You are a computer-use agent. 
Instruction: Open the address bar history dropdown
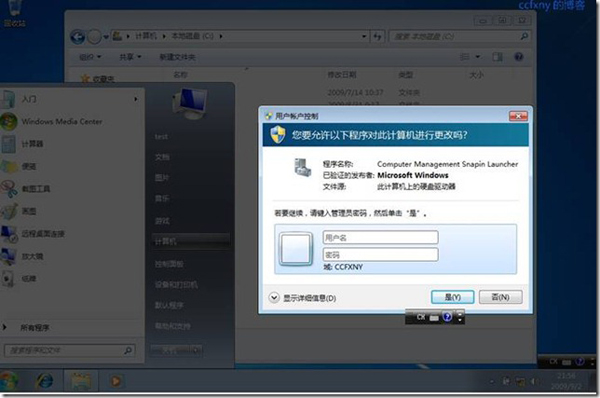[x=364, y=36]
